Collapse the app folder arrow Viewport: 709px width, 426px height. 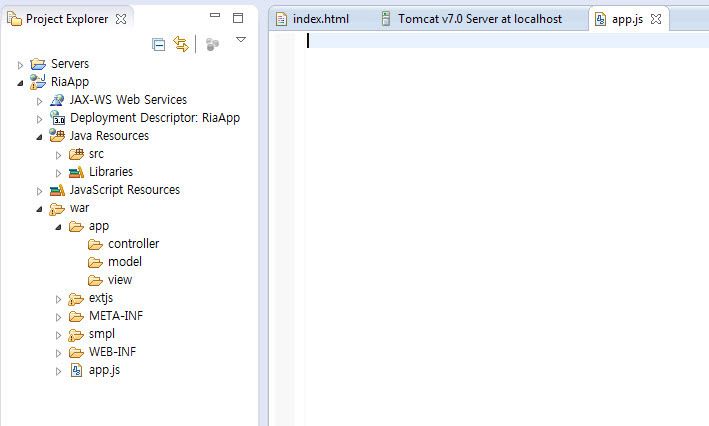click(58, 227)
